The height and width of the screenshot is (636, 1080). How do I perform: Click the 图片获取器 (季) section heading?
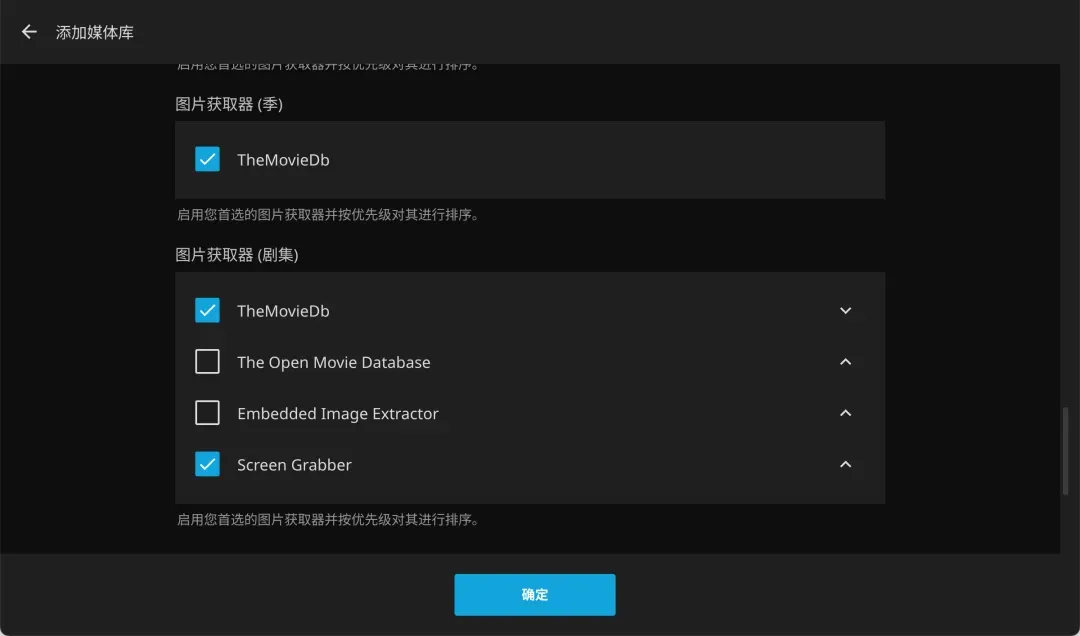(229, 104)
